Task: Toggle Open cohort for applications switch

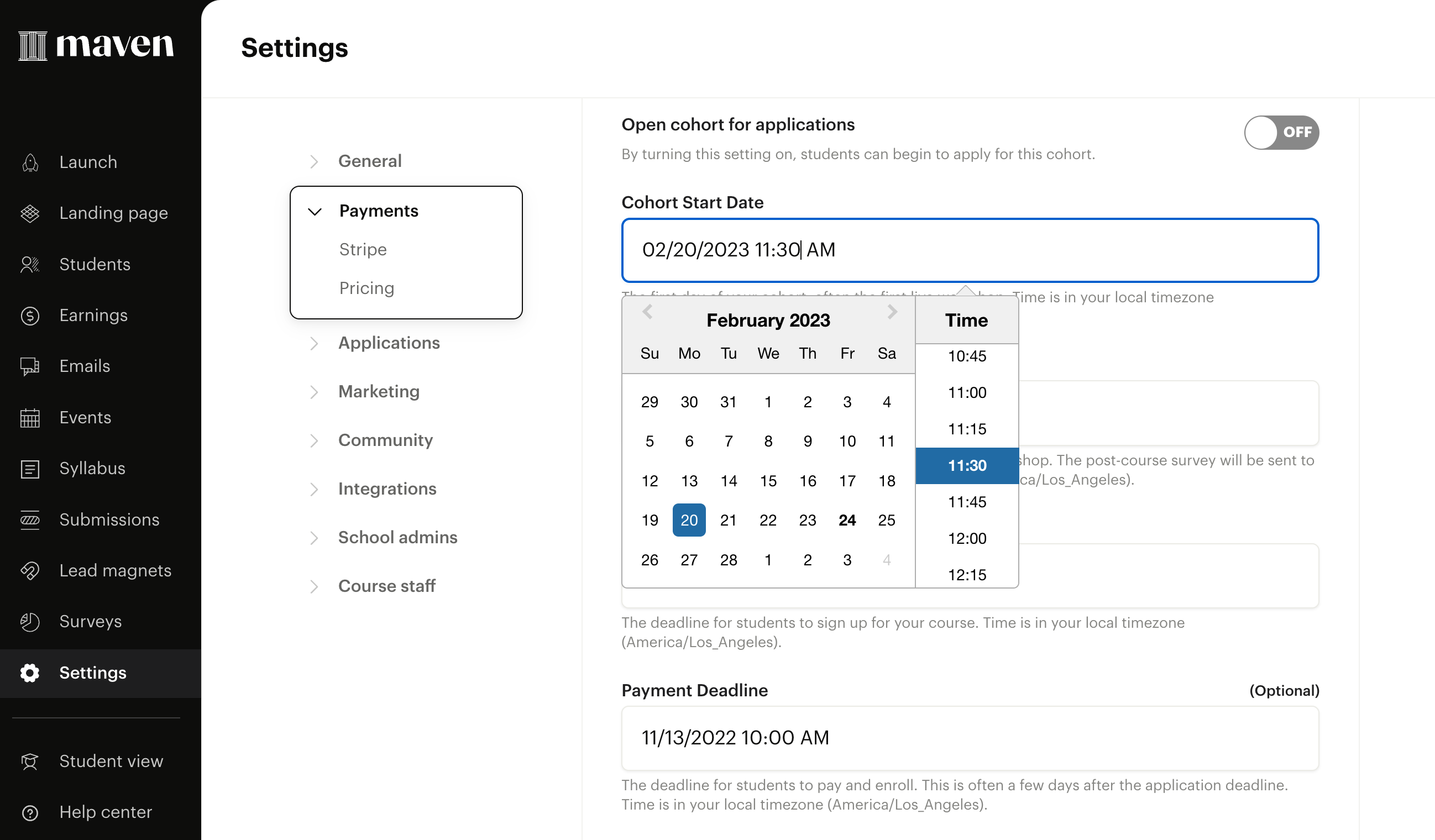Action: click(x=1281, y=132)
